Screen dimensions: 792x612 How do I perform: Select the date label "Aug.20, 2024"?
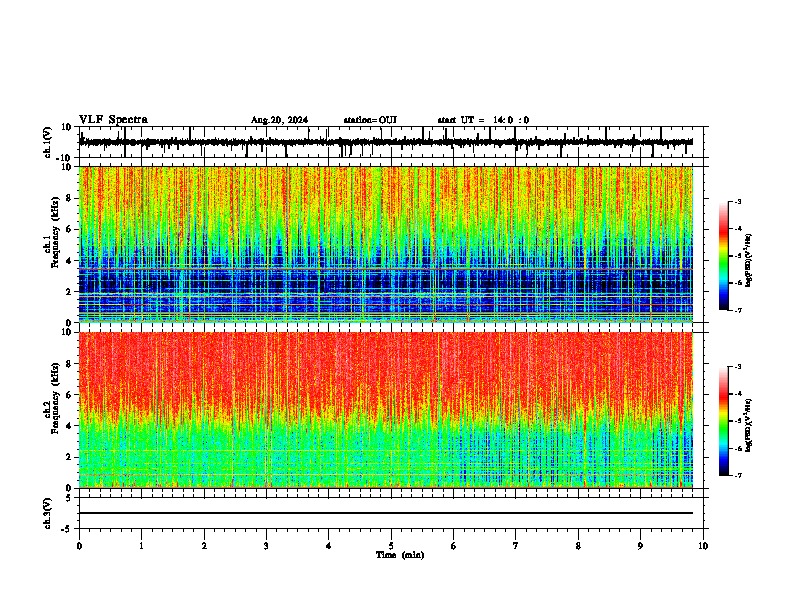click(x=279, y=120)
